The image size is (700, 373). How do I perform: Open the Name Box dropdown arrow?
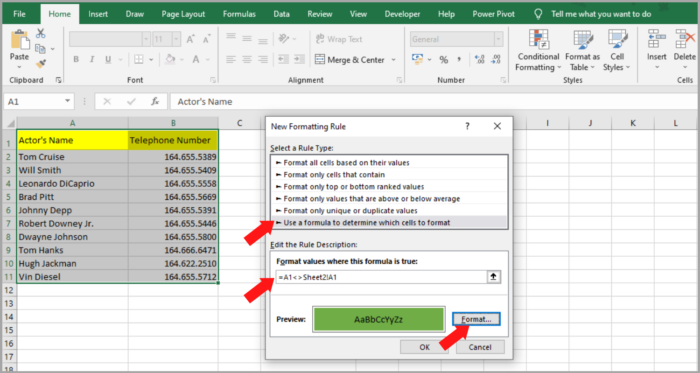tap(68, 101)
